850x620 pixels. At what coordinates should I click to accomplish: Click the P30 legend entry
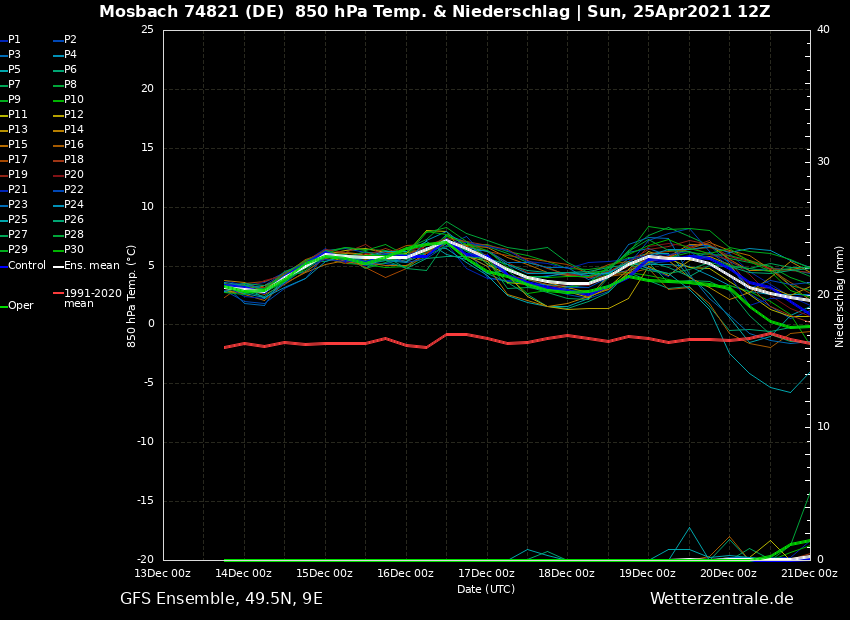tap(73, 250)
